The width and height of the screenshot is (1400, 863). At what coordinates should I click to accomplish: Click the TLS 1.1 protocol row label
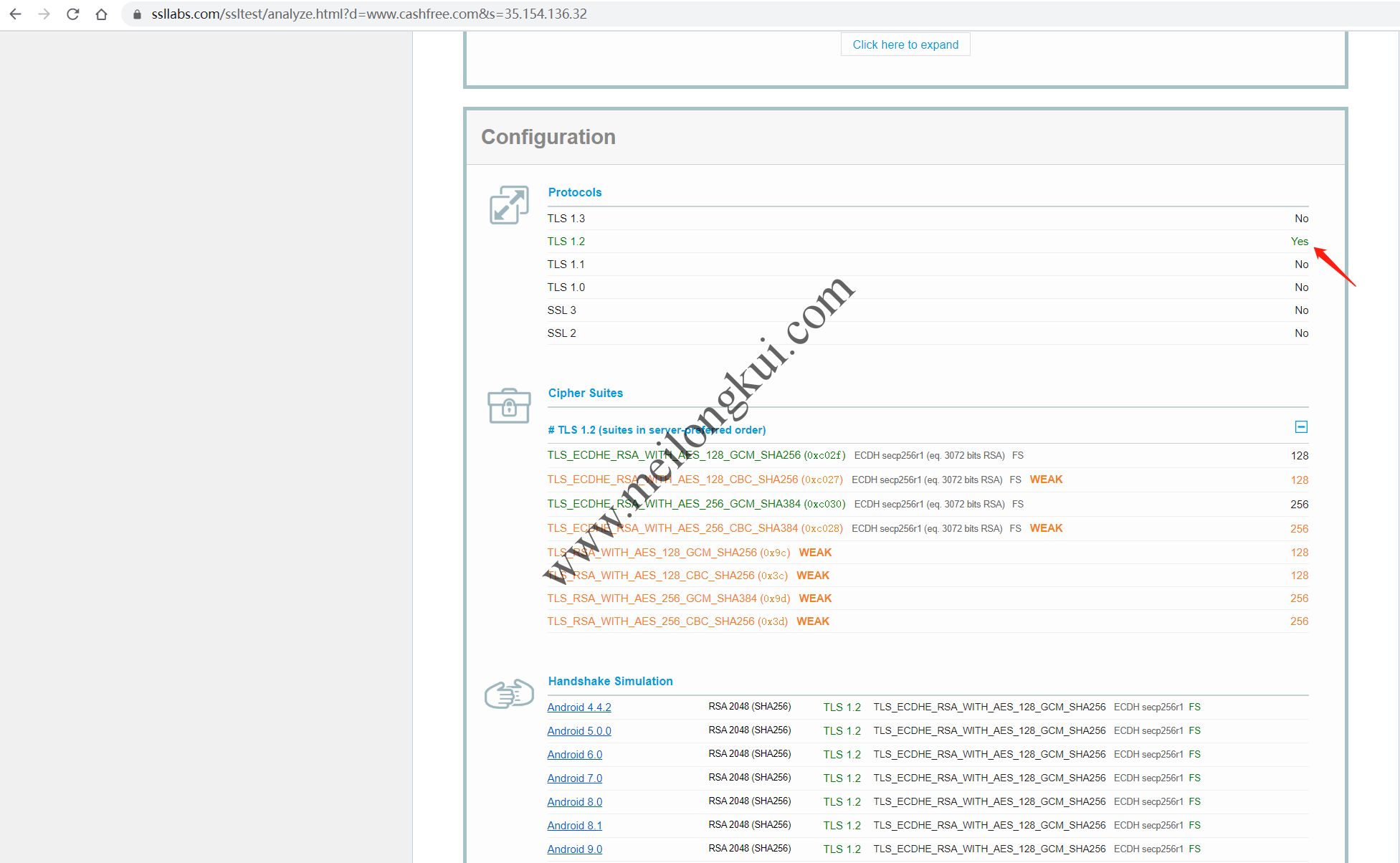(566, 264)
